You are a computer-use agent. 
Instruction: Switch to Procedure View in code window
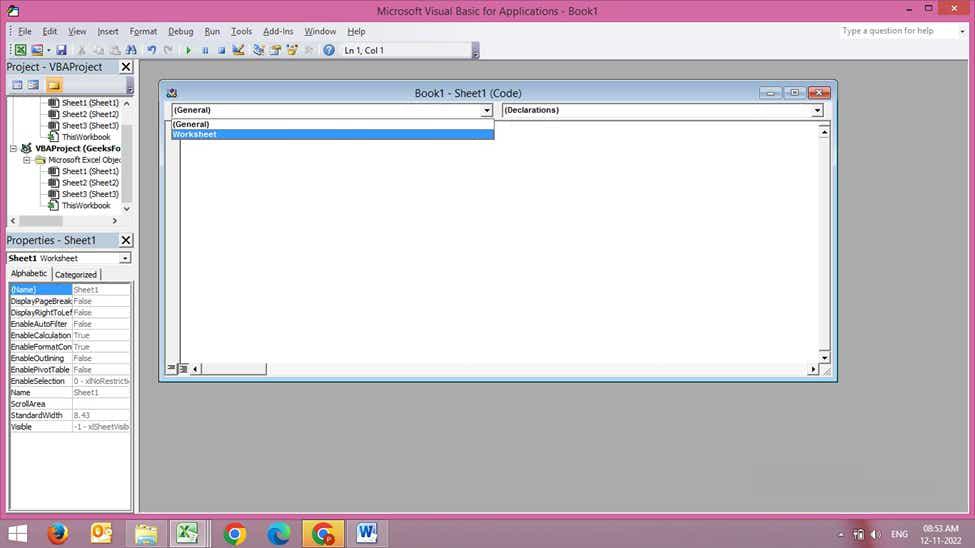click(x=172, y=368)
